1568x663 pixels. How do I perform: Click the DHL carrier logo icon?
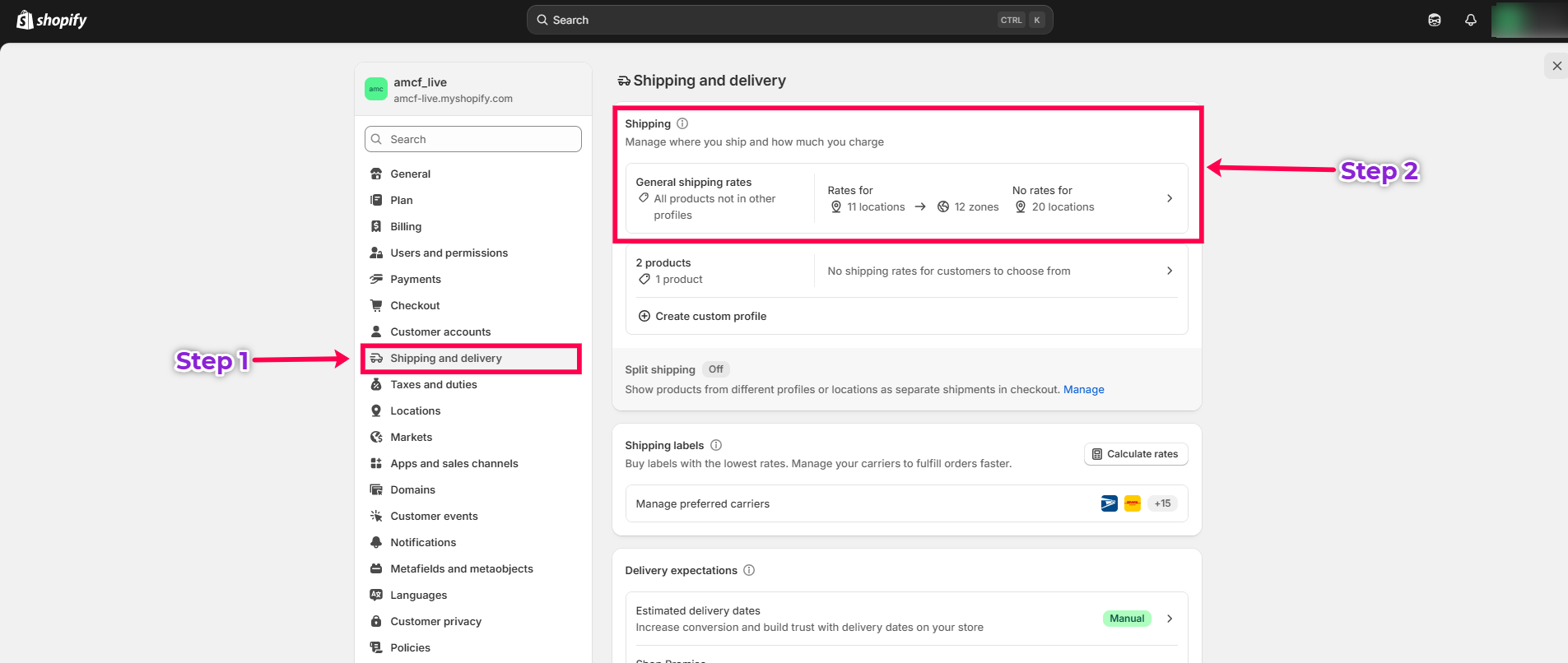(1133, 503)
